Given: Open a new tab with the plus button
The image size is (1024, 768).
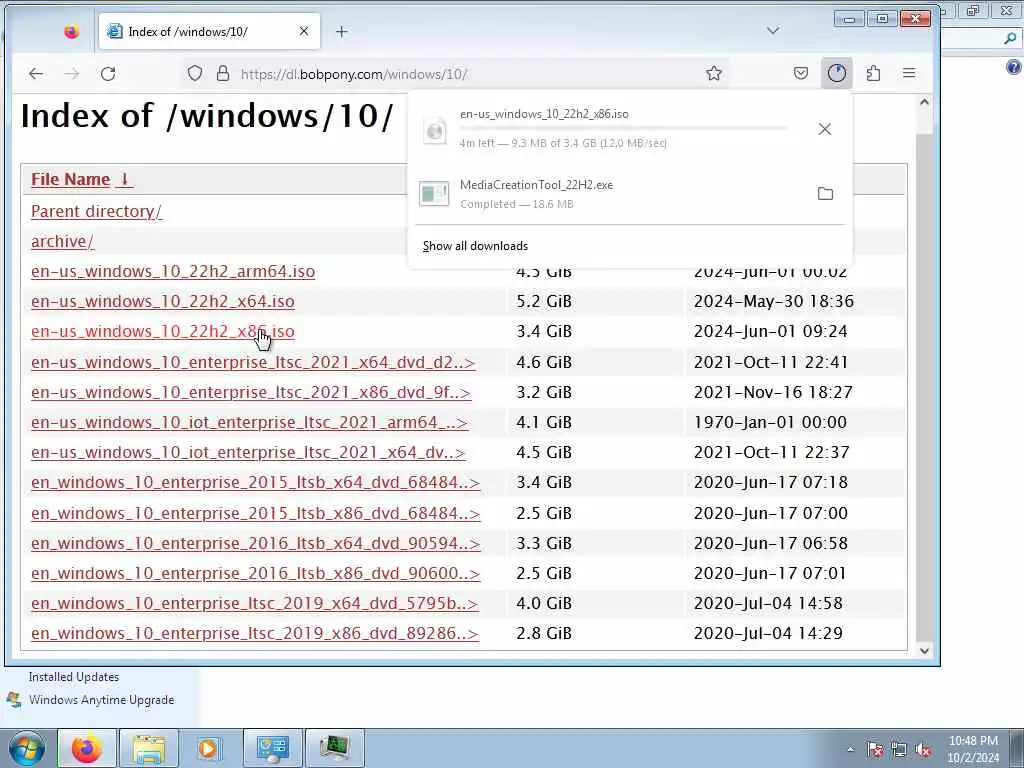Looking at the screenshot, I should point(342,31).
